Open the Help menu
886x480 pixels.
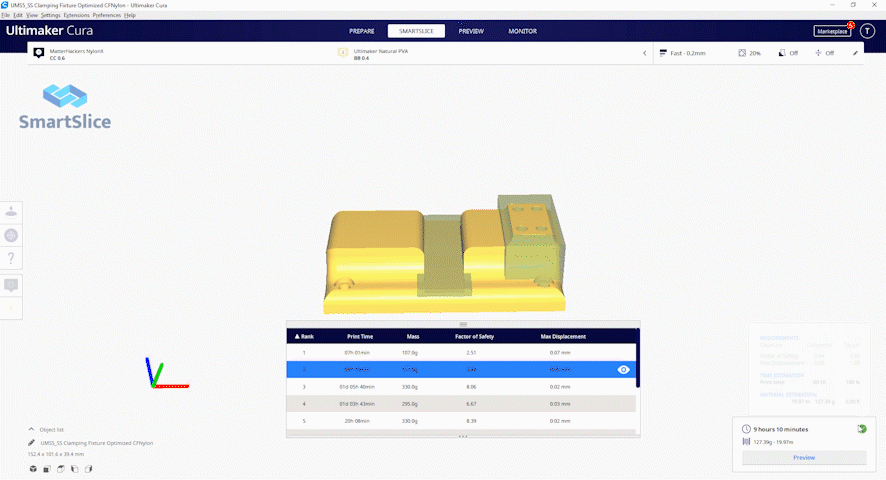tap(130, 15)
